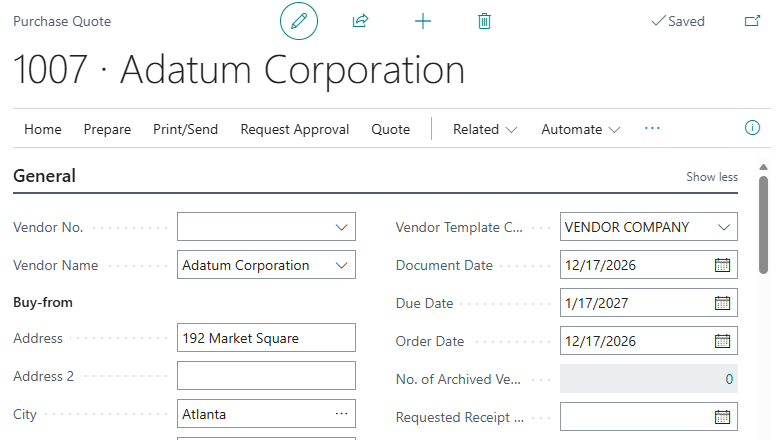Click the City lookup ellipsis button

342,413
